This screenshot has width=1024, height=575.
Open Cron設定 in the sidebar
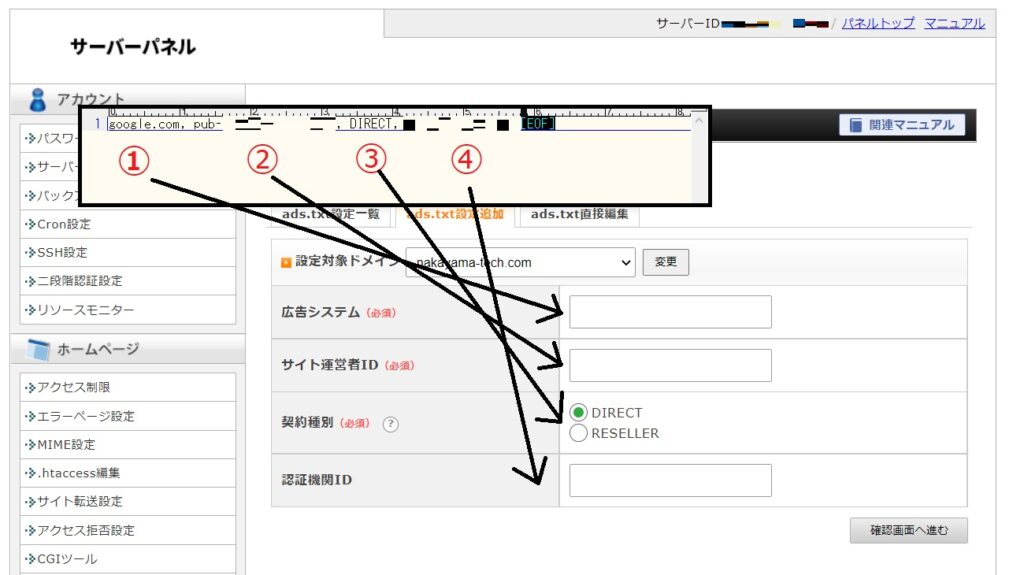[63, 224]
